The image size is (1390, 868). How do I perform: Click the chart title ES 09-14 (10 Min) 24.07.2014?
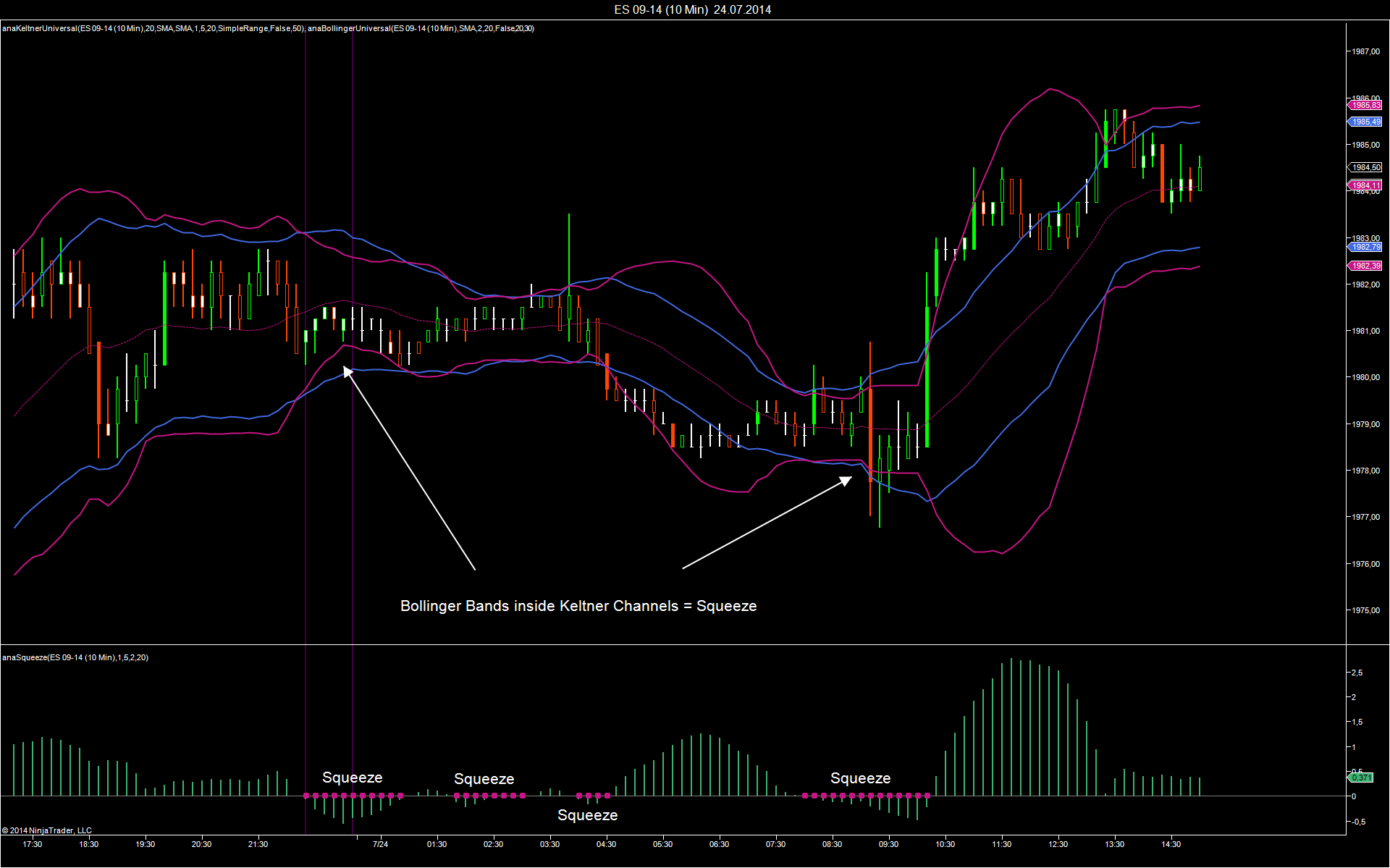(x=693, y=9)
